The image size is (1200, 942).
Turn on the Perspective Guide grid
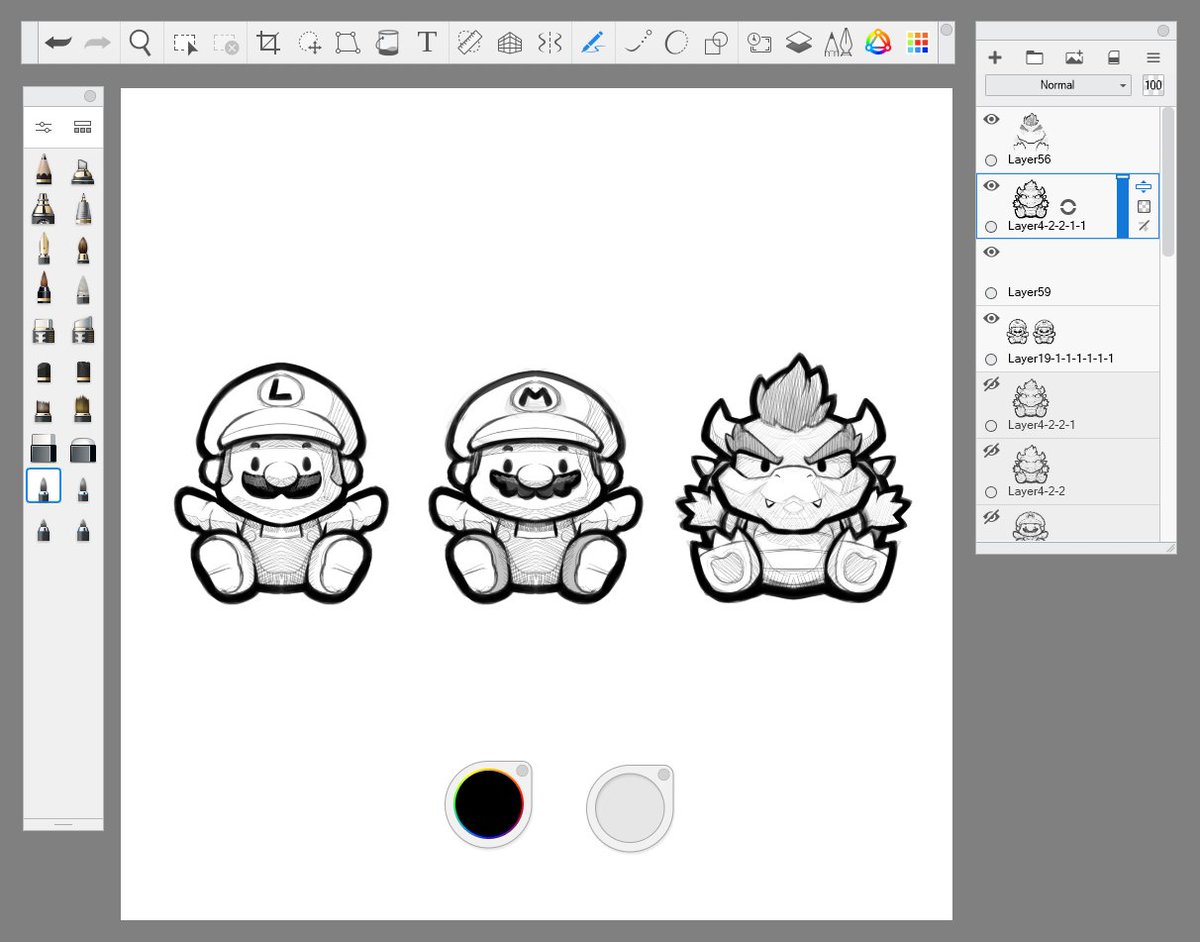pos(510,43)
